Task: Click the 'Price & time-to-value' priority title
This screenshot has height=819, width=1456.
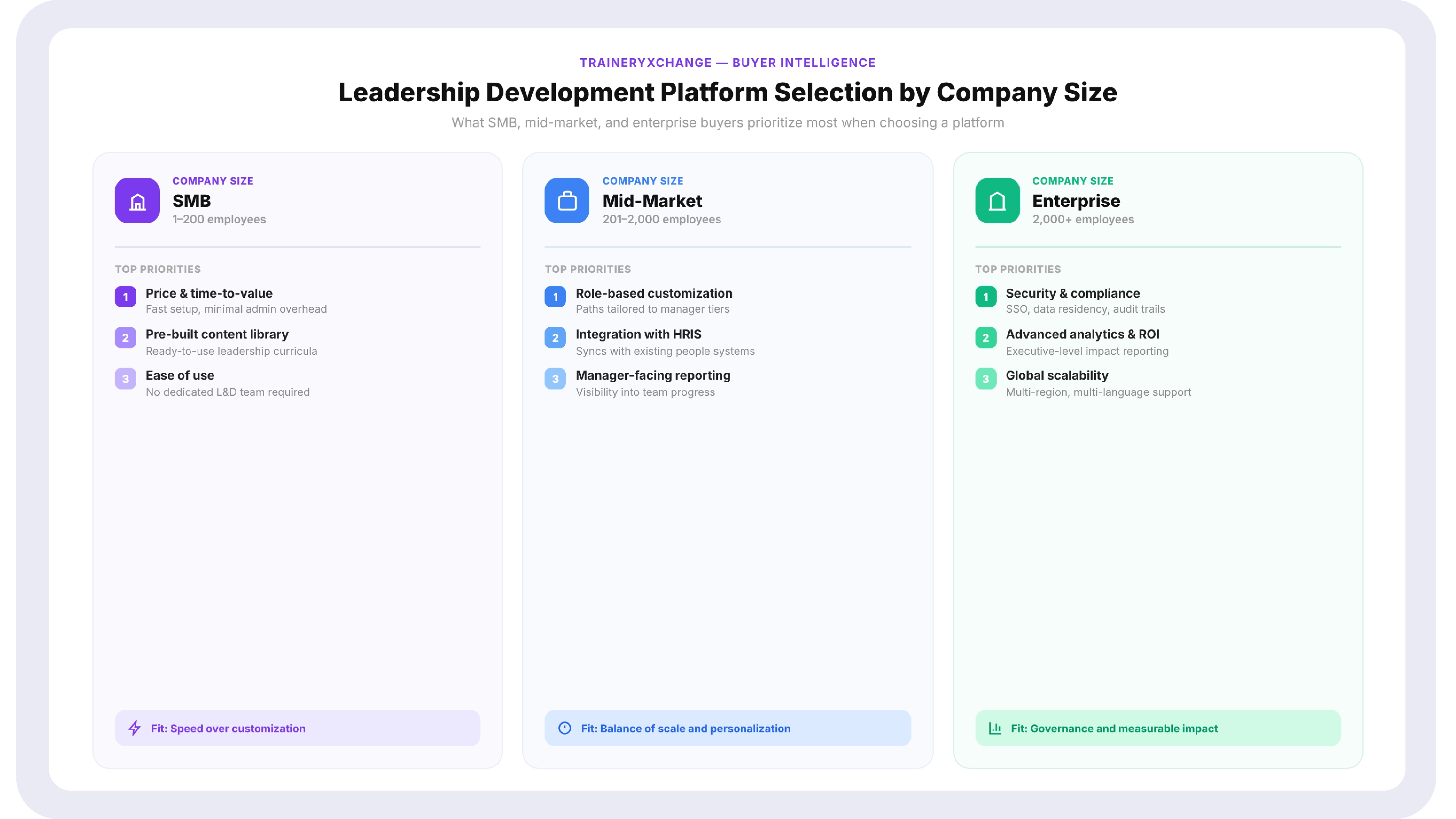Action: pyautogui.click(x=209, y=293)
